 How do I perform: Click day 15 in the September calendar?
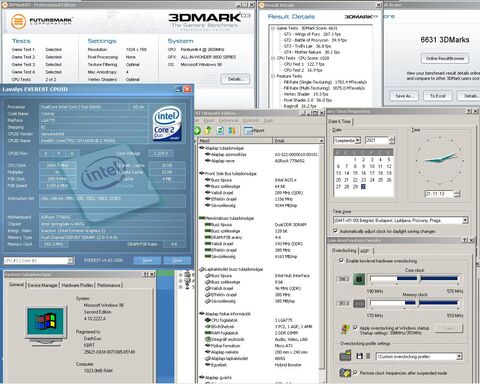[x=355, y=173]
